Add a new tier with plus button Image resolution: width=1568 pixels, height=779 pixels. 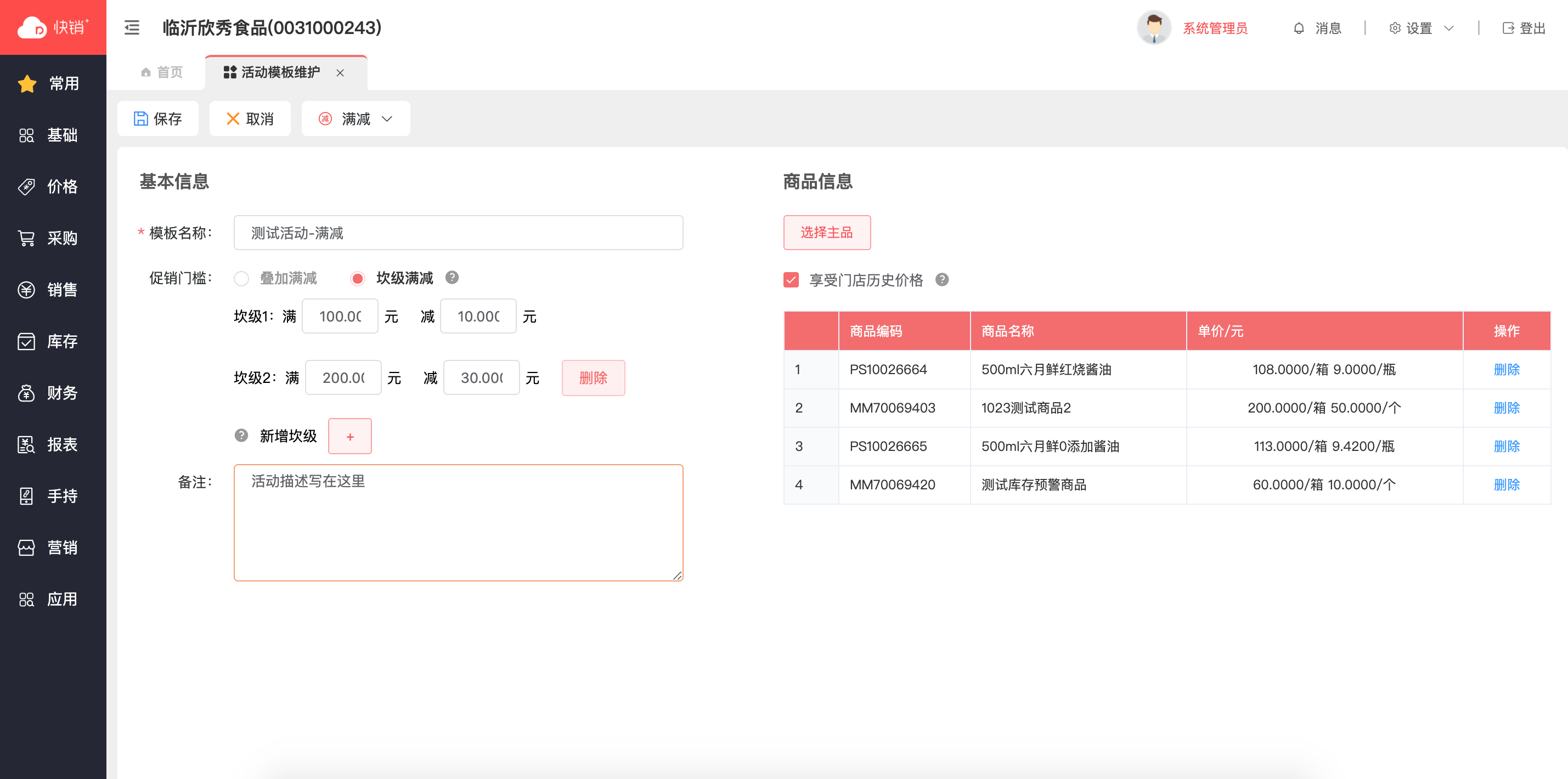(349, 436)
